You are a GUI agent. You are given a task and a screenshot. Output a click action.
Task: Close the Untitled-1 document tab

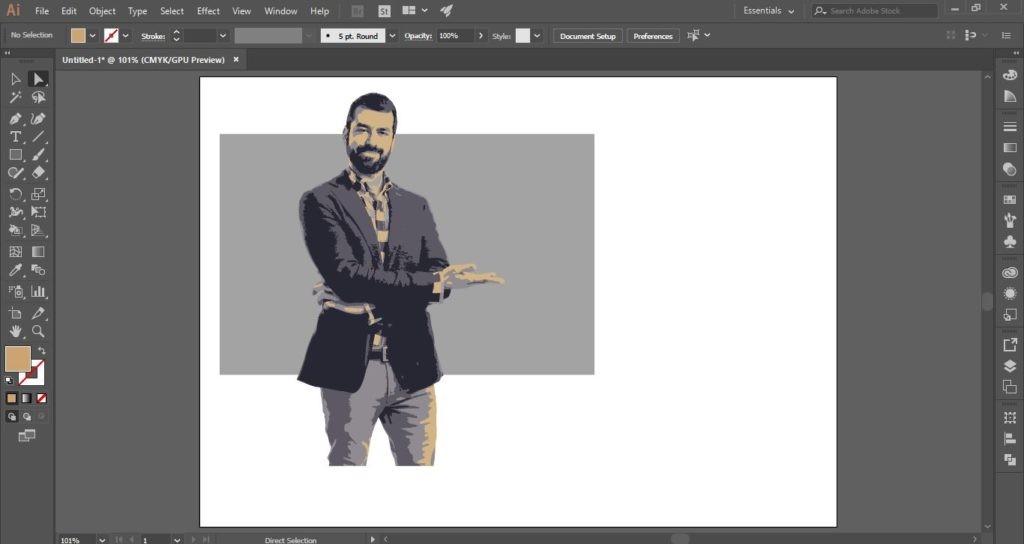pyautogui.click(x=236, y=59)
